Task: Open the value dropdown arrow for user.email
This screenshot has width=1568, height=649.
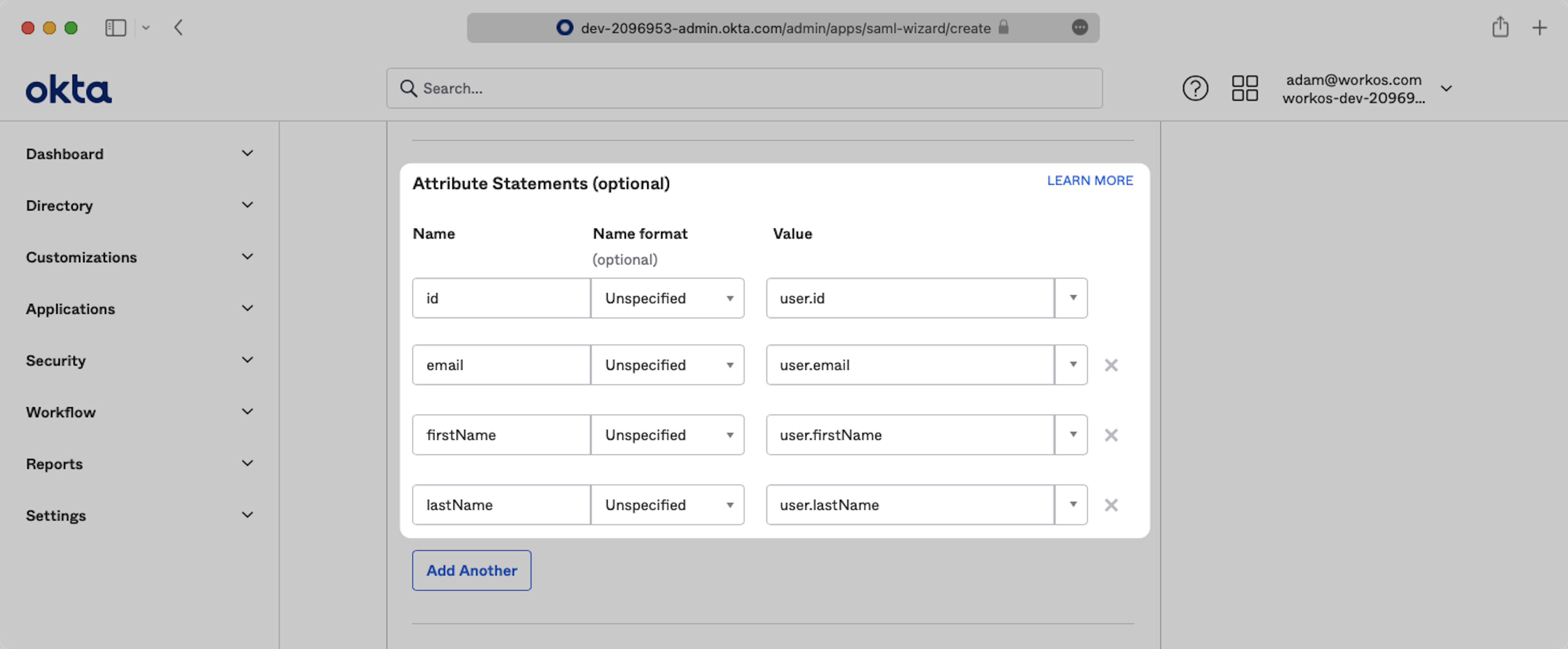Action: click(1073, 365)
